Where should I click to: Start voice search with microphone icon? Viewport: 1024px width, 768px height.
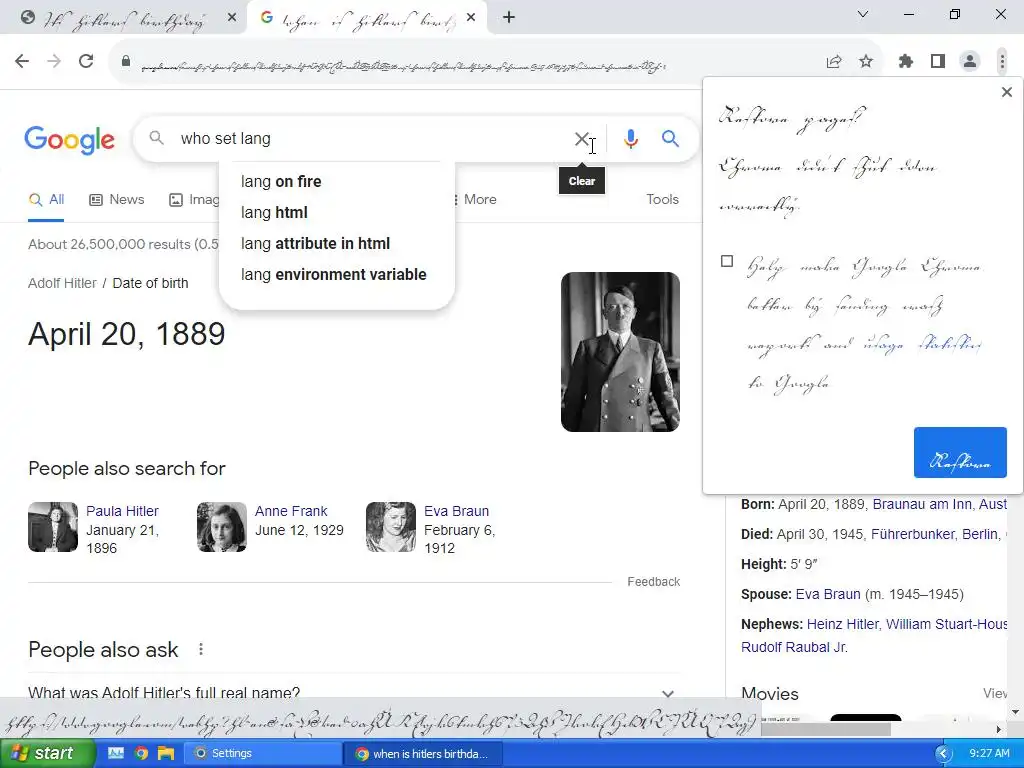(630, 139)
